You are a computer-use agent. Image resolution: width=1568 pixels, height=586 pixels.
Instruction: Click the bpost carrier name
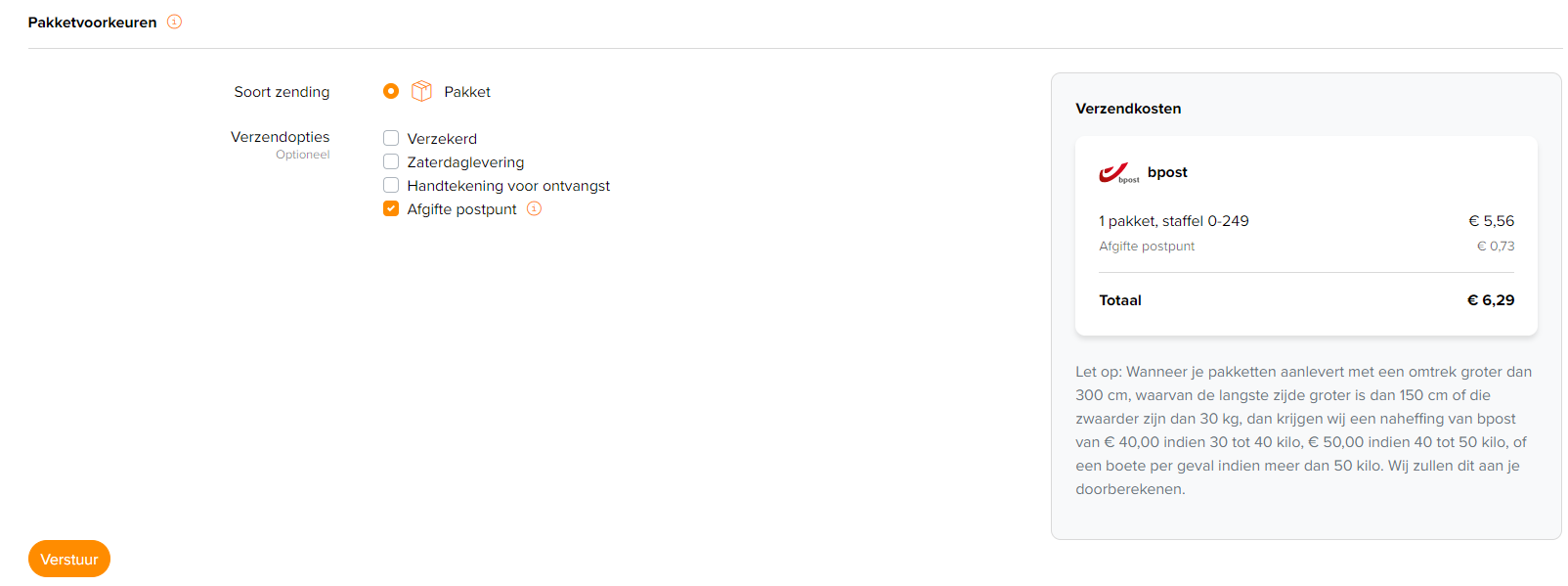1167,172
